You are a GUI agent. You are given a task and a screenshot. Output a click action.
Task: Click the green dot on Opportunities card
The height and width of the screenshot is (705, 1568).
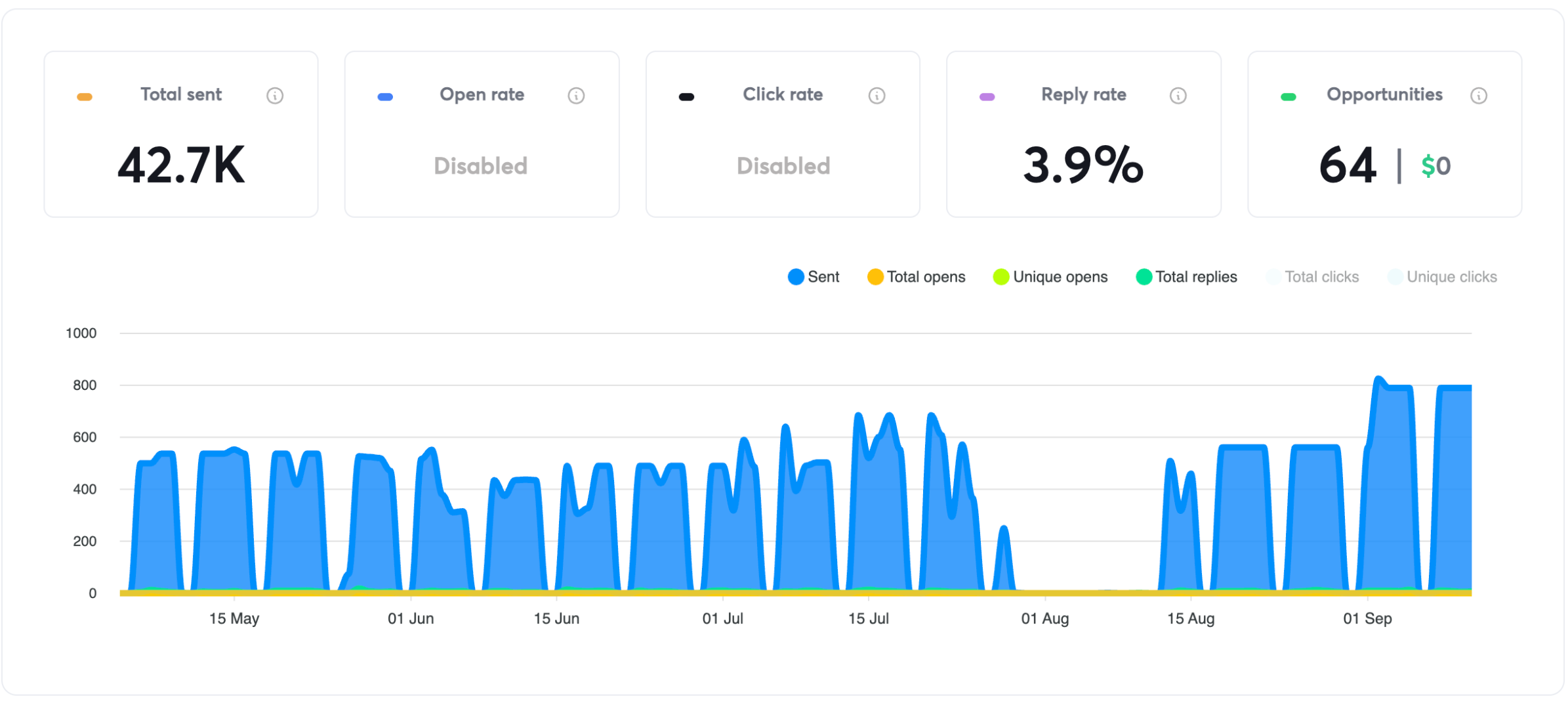(1287, 96)
